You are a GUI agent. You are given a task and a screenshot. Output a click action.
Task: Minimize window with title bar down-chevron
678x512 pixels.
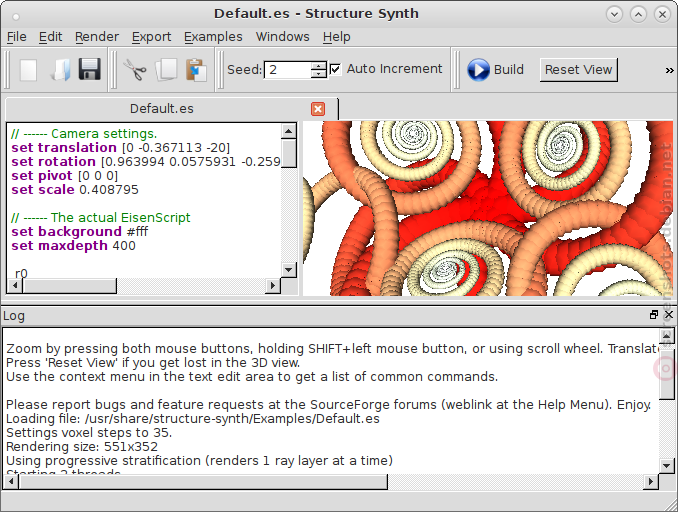(x=614, y=14)
